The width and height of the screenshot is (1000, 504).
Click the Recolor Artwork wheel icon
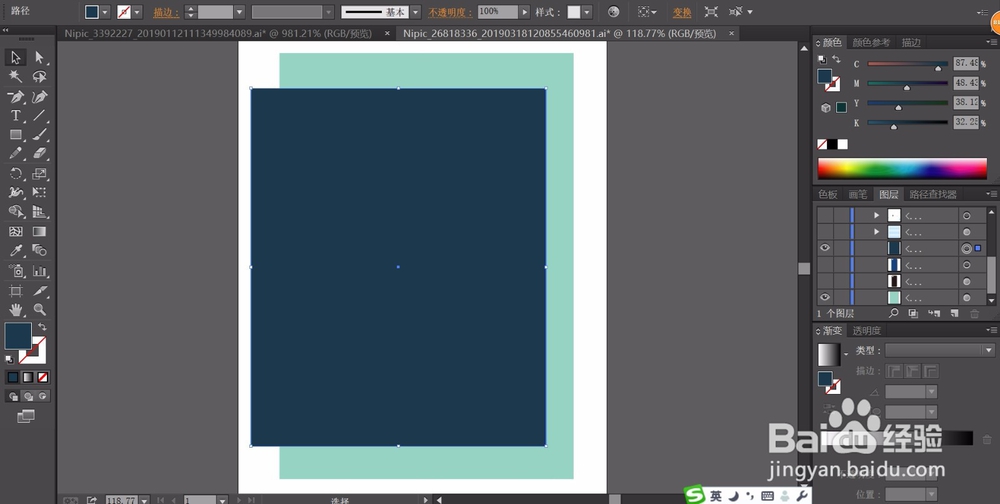[614, 12]
